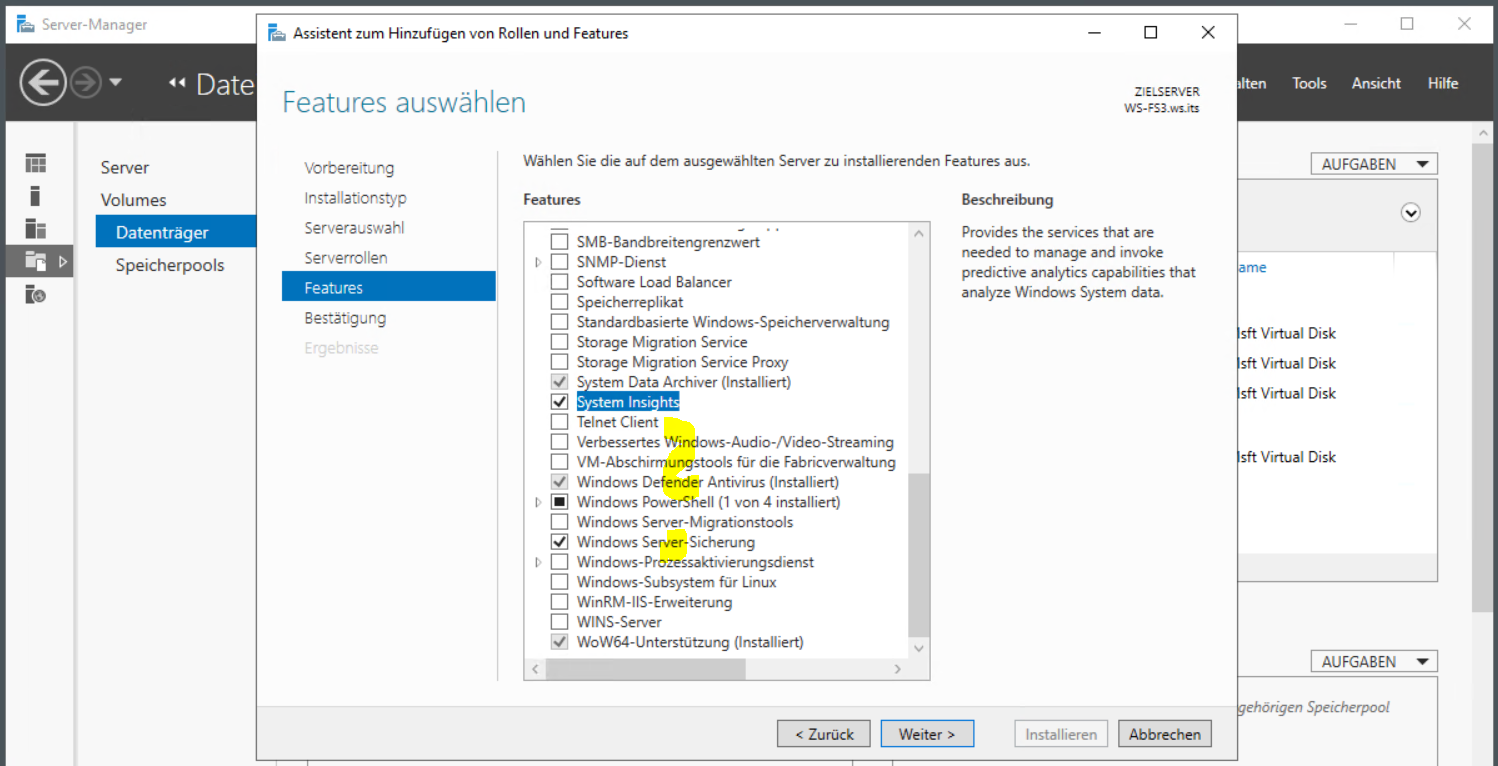
Task: Expand Windows PowerShell tree node
Action: [538, 502]
